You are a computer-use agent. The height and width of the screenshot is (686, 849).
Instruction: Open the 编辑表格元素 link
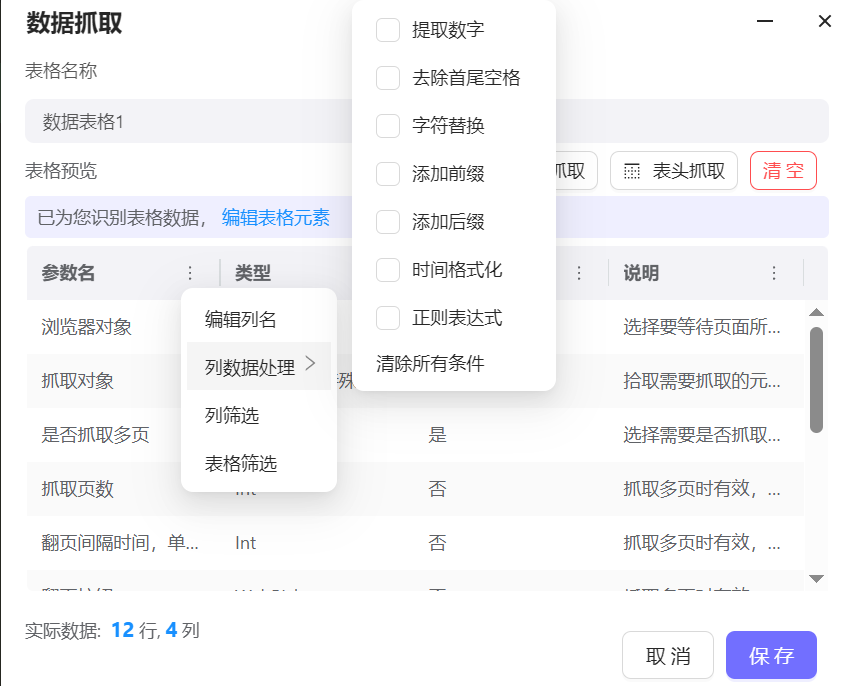coord(276,217)
